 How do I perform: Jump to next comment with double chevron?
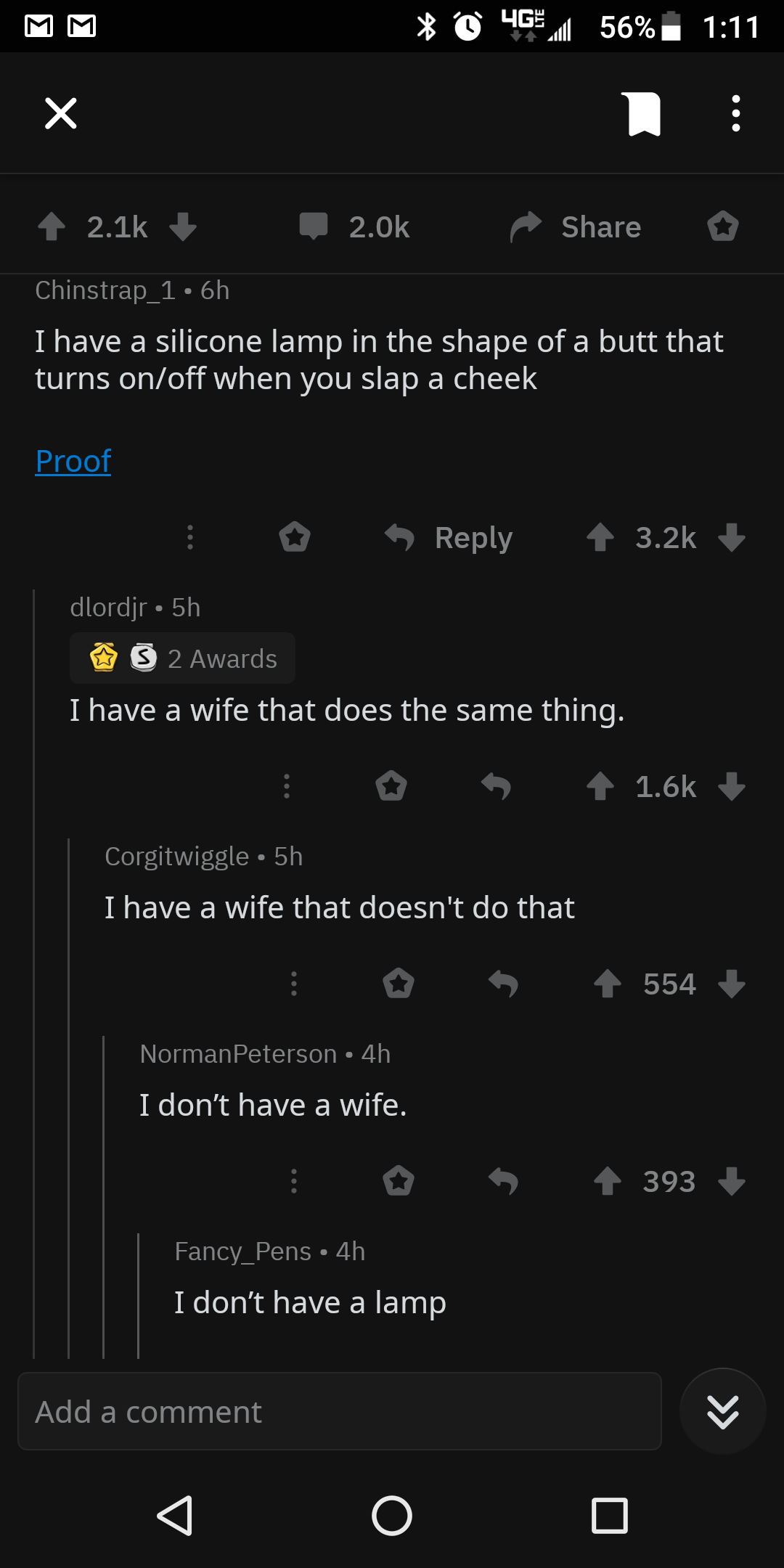point(723,1412)
